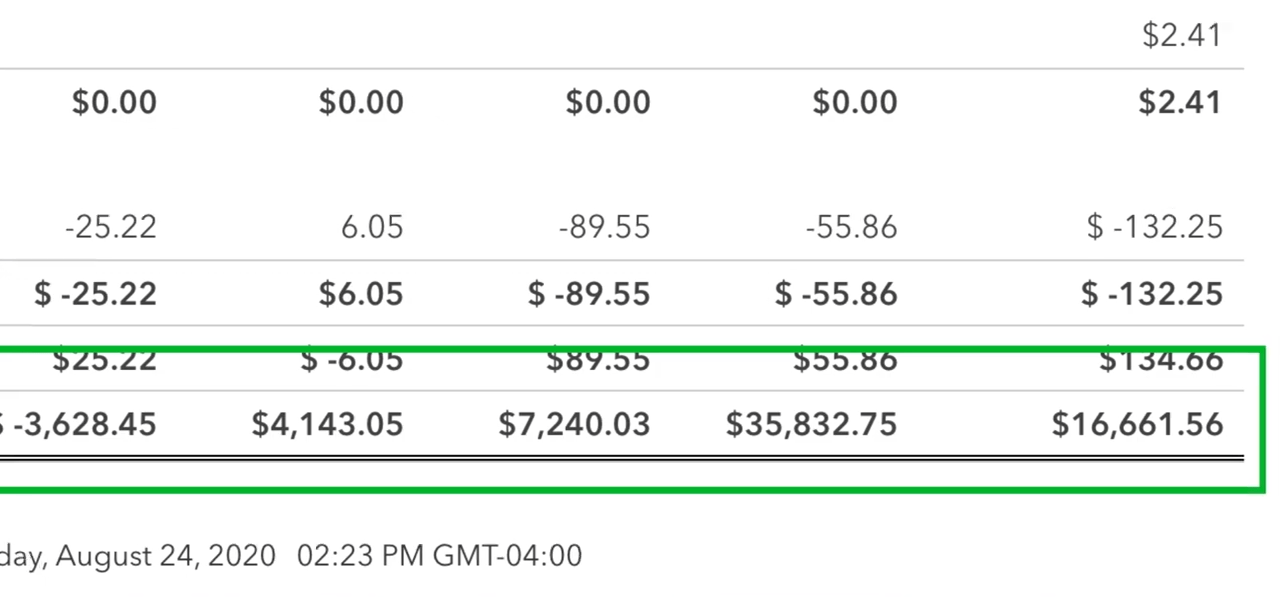Select the plain -25.22 amount

click(x=110, y=227)
